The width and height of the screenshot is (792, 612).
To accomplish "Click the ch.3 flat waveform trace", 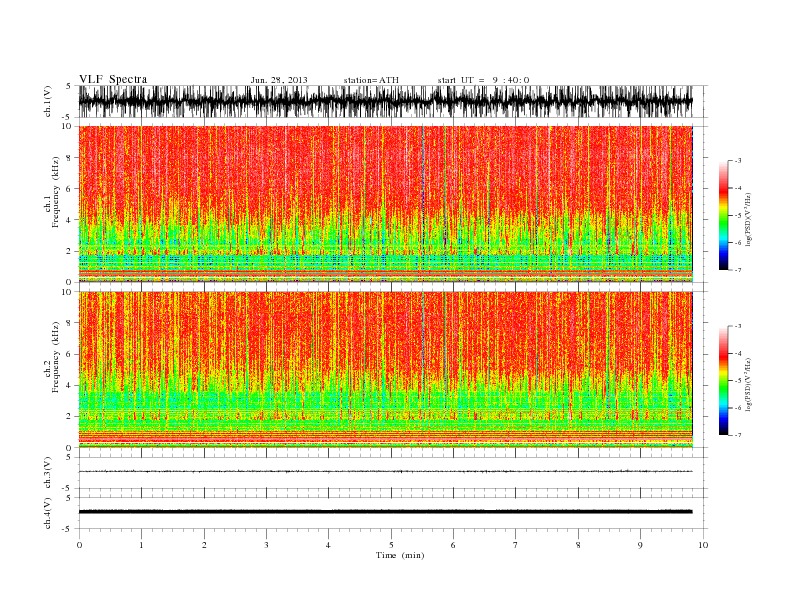I will [x=385, y=472].
